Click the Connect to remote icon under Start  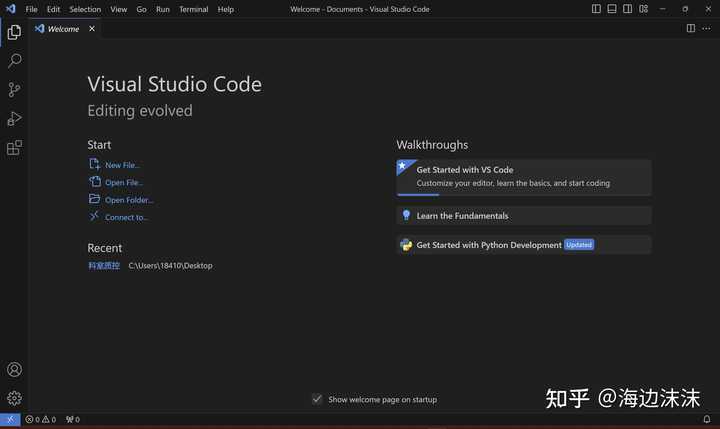click(x=94, y=216)
